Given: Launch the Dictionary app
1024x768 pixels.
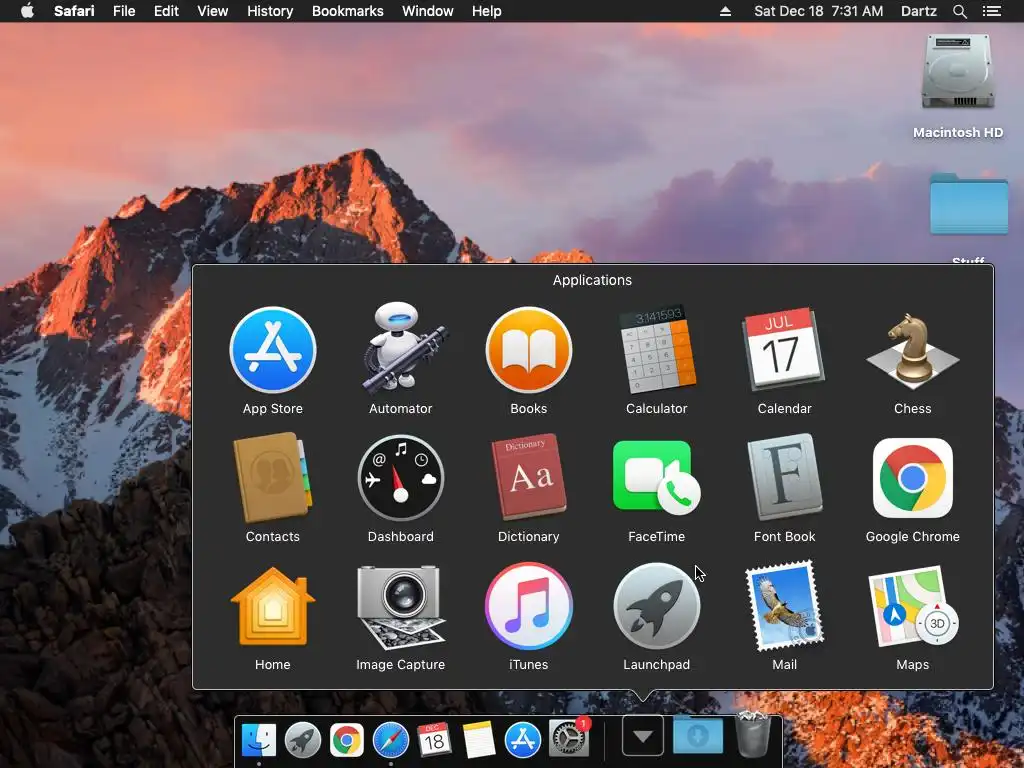Looking at the screenshot, I should (x=528, y=477).
